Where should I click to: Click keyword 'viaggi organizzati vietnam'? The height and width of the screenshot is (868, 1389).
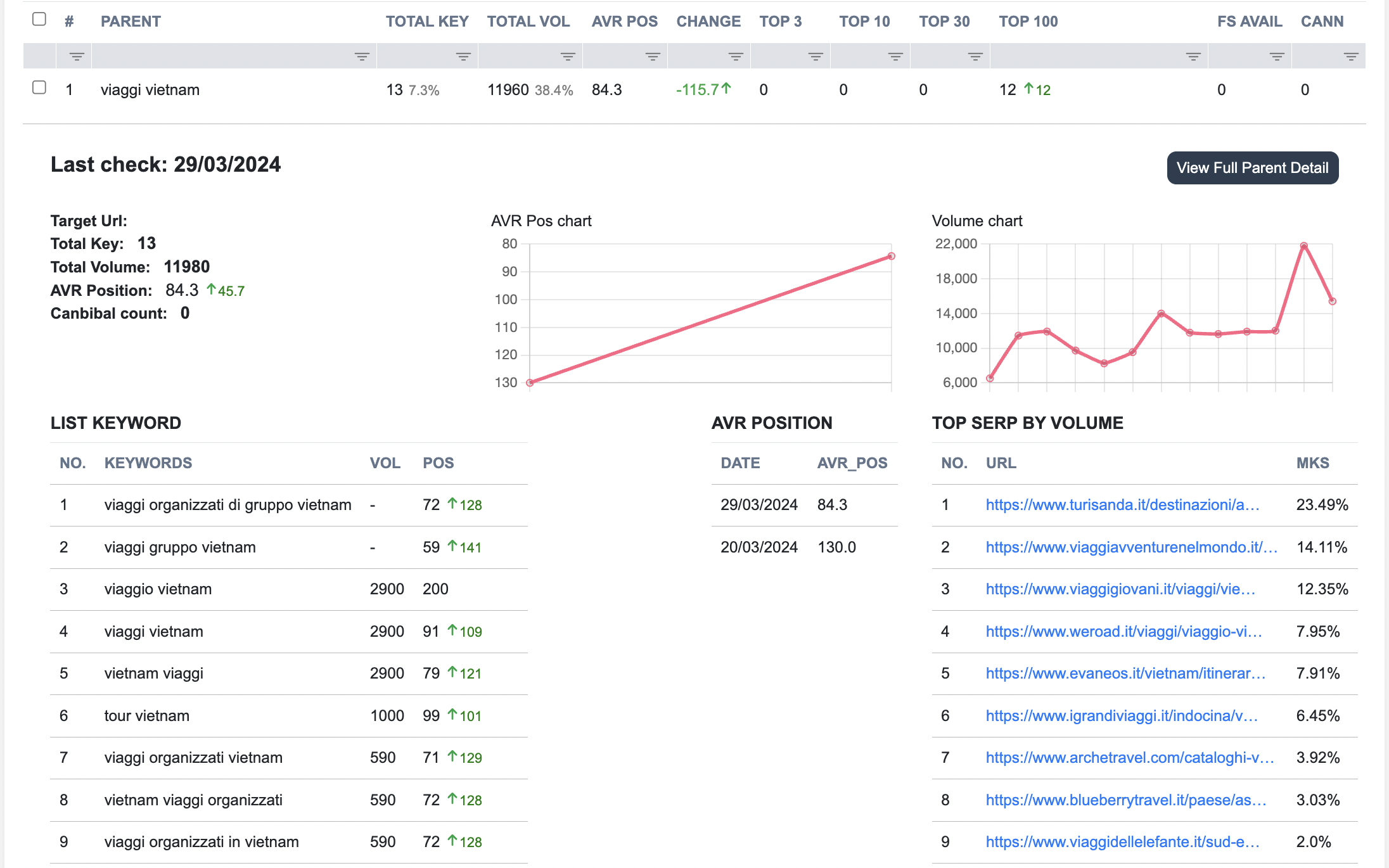[193, 758]
